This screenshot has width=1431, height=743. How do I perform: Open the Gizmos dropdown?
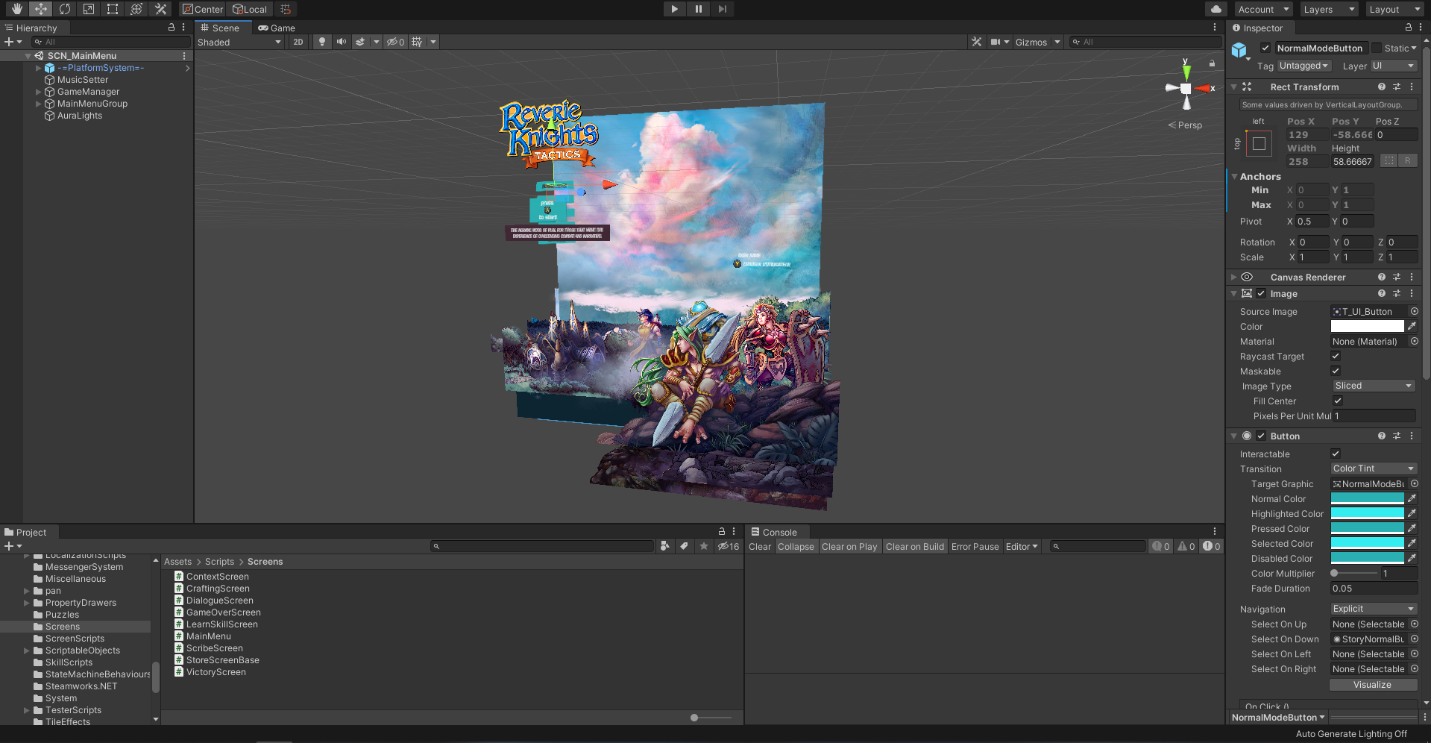1037,42
